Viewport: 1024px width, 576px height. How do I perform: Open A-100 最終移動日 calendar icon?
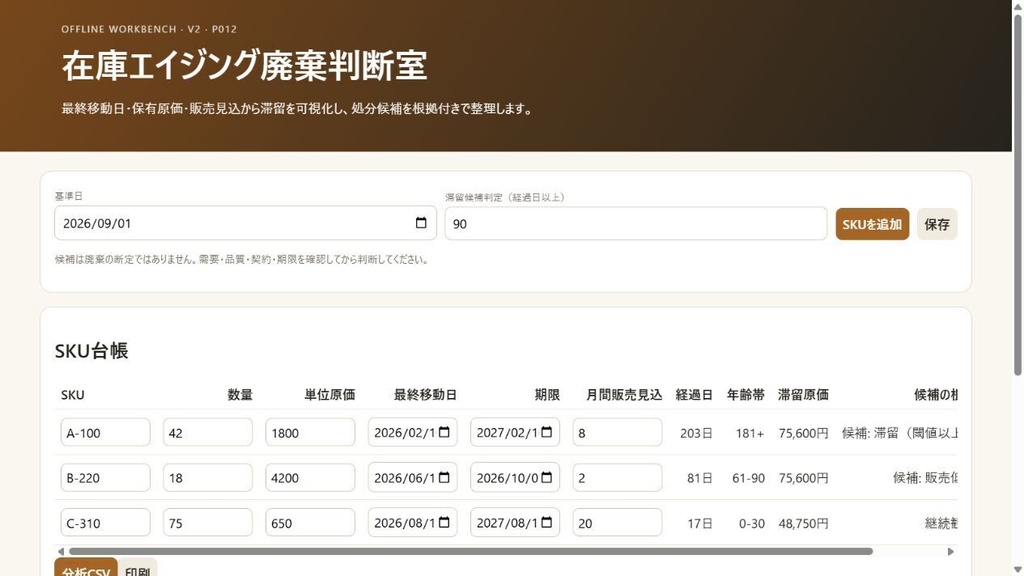click(x=444, y=432)
